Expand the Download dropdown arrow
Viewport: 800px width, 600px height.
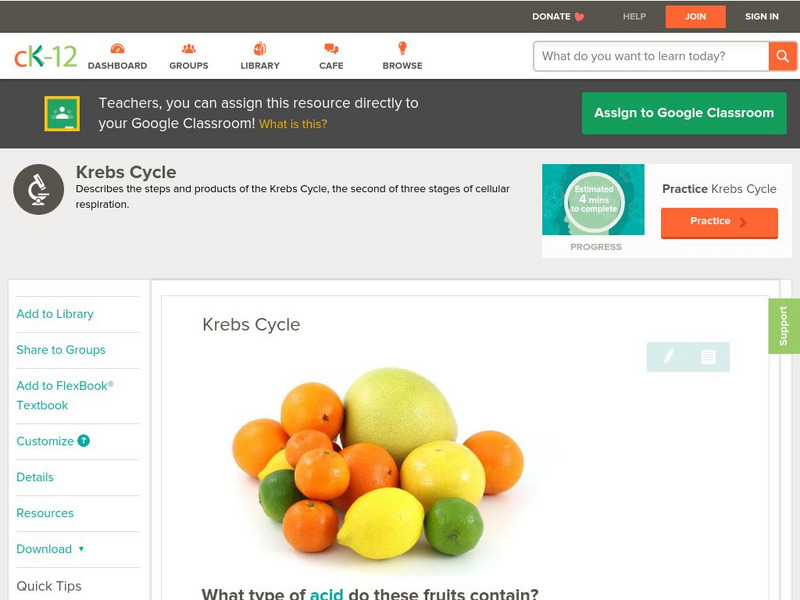81,549
